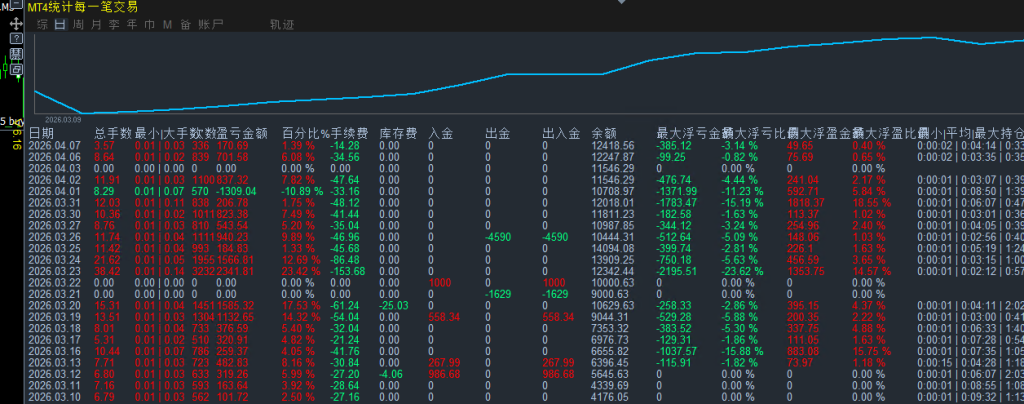The height and width of the screenshot is (404, 1024).
Task: Click the grid icon below the help icon
Action: pos(16,53)
